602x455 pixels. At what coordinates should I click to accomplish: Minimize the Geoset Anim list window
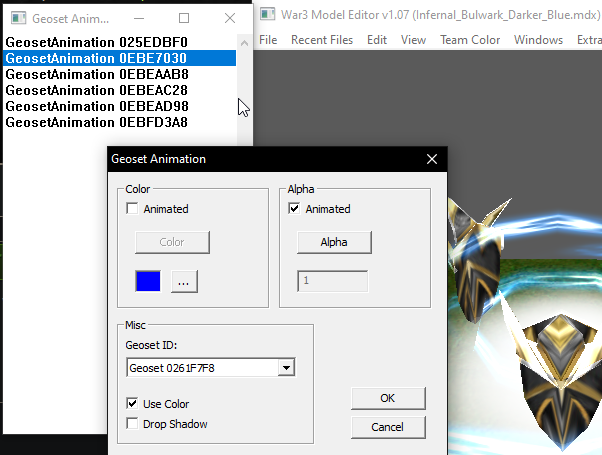[x=139, y=18]
